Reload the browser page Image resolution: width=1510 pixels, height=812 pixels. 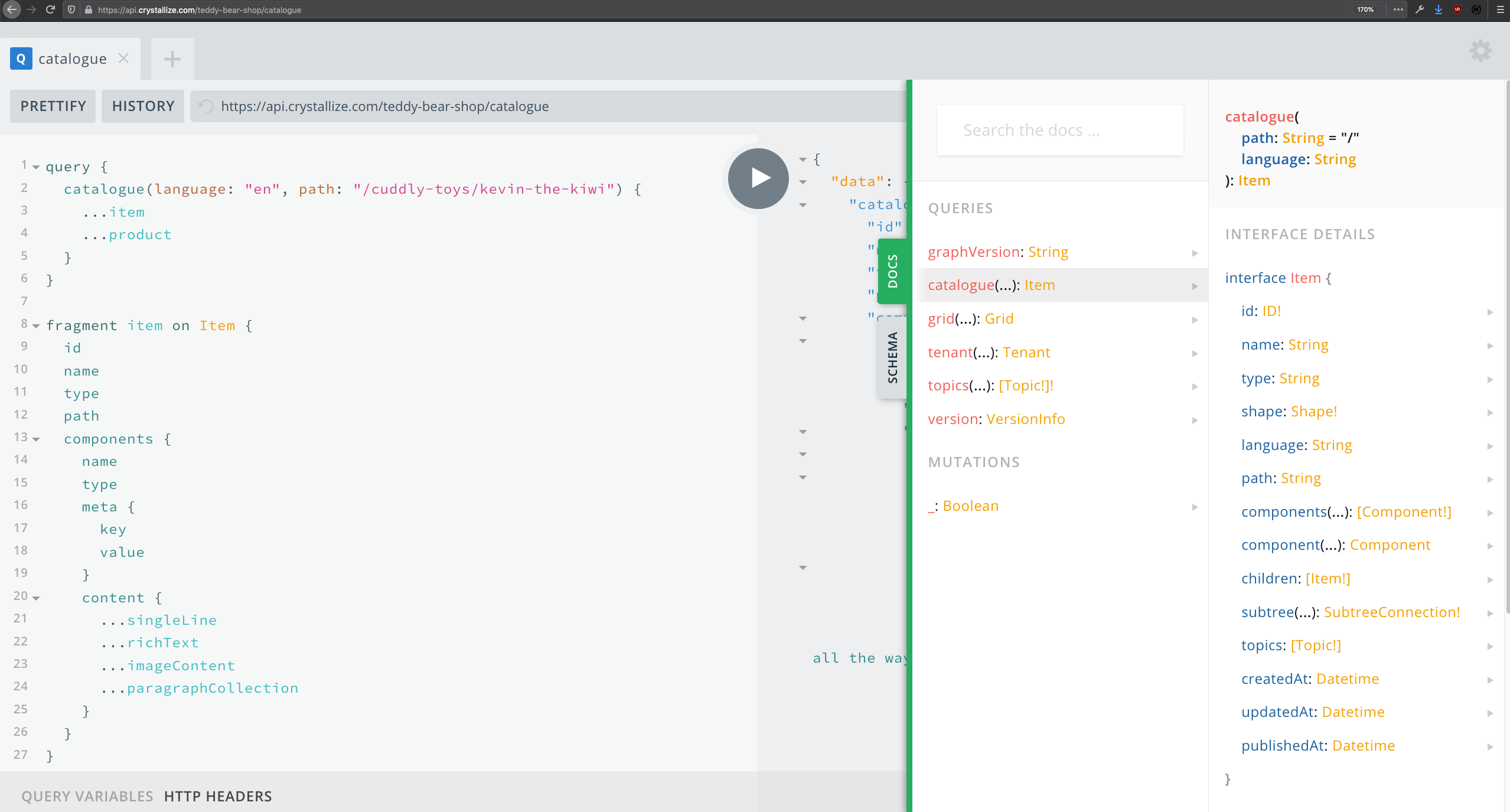click(x=50, y=9)
